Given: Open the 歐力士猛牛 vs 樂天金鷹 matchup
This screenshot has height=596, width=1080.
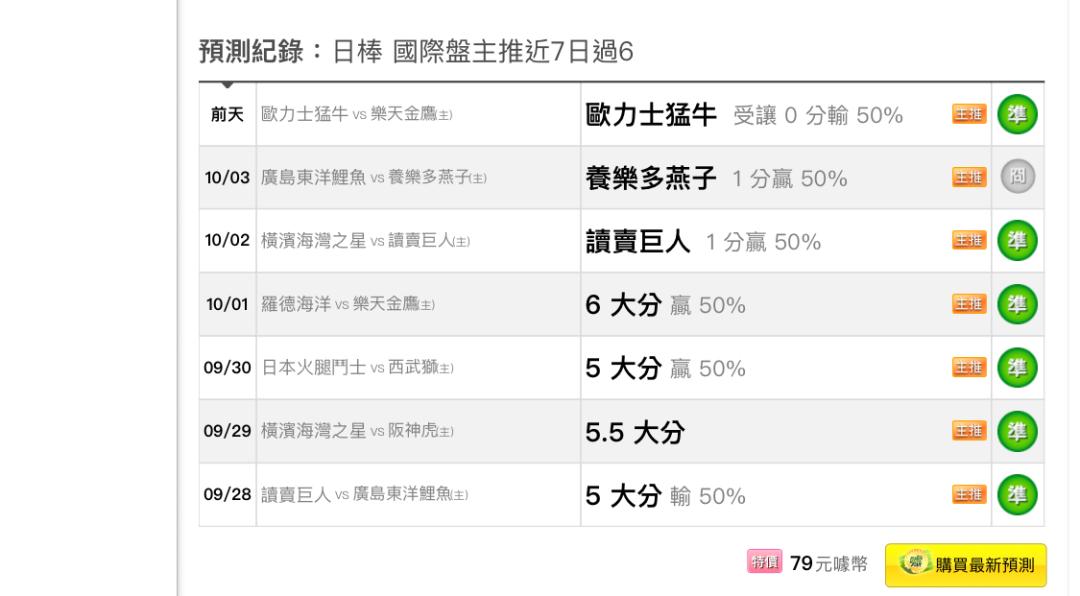Looking at the screenshot, I should pyautogui.click(x=357, y=114).
